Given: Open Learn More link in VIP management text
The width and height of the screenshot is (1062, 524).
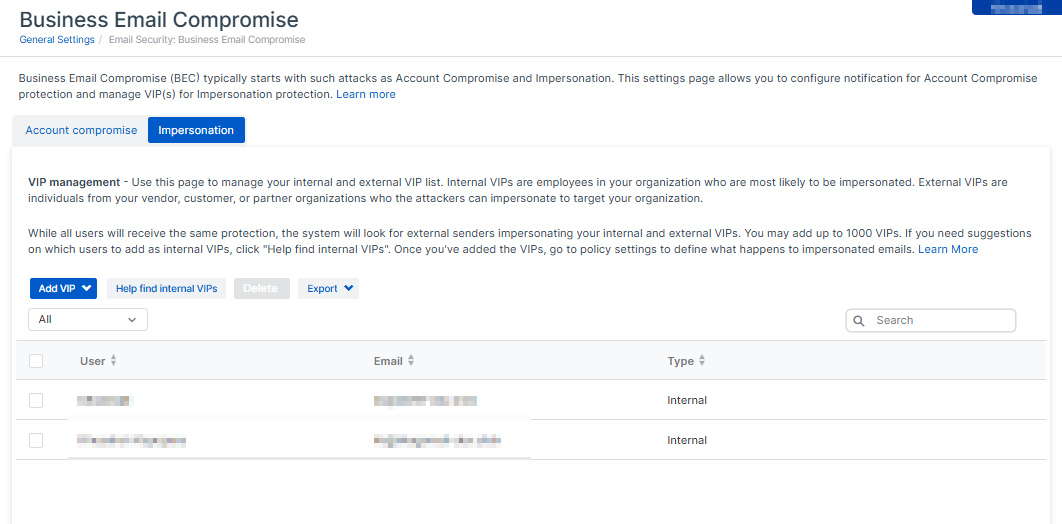Looking at the screenshot, I should 948,249.
